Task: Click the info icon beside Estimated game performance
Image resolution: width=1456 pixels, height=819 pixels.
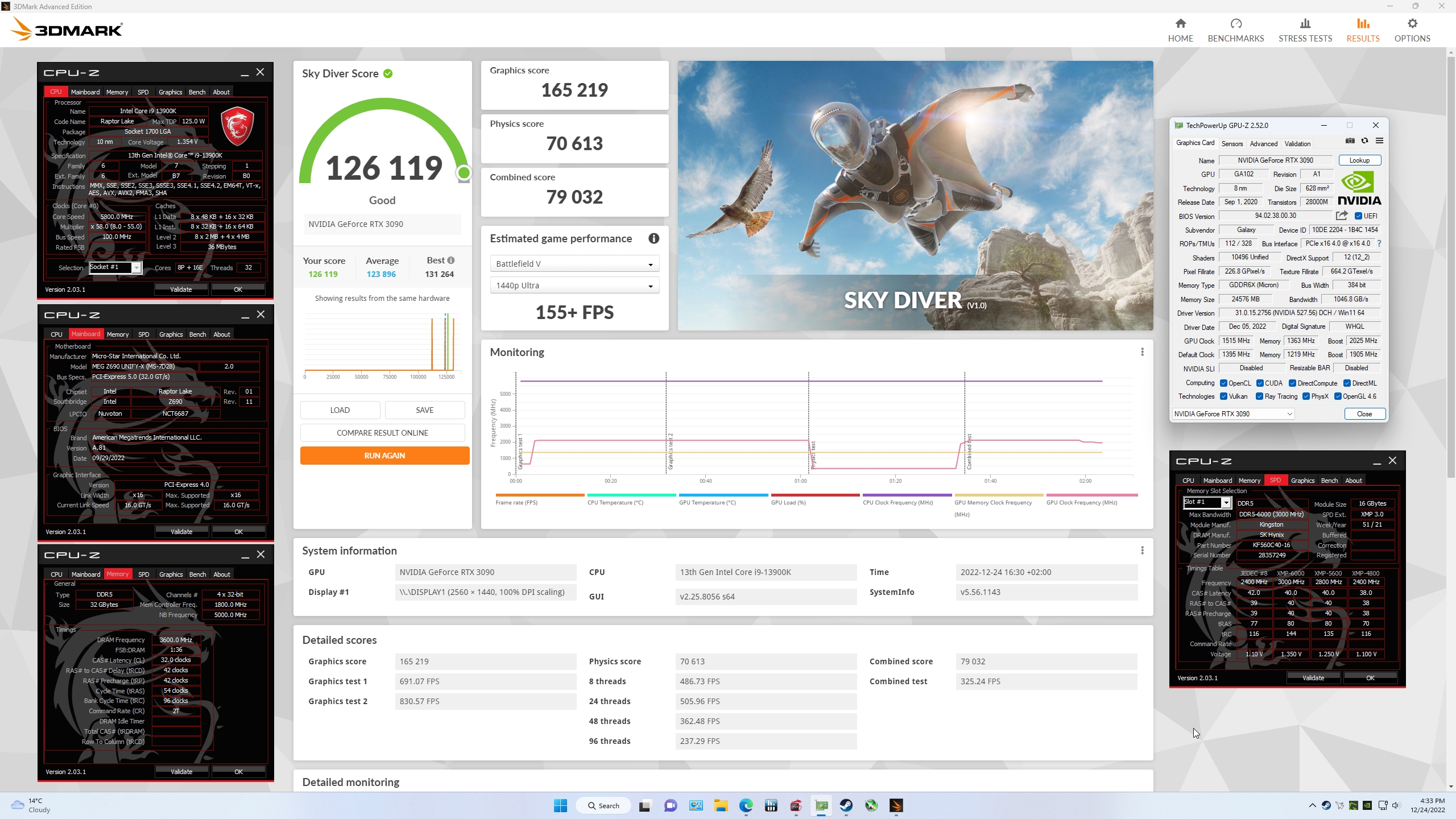Action: [x=653, y=238]
